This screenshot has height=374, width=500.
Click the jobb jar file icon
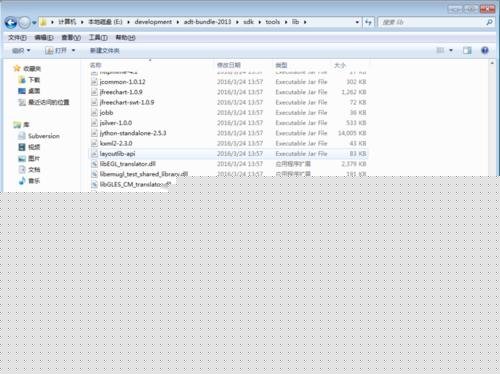tap(94, 113)
